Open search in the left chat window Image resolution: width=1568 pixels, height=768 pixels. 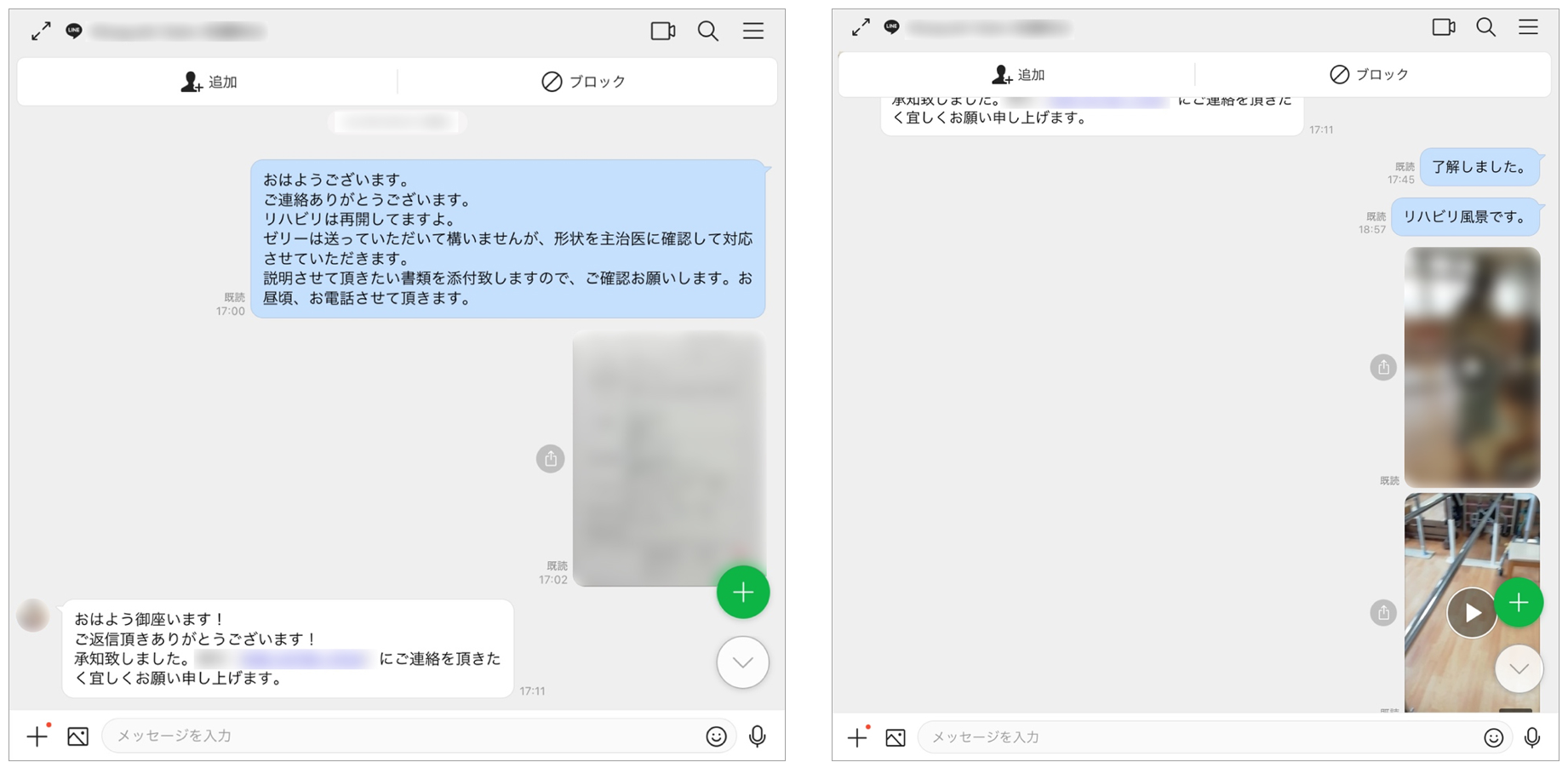(707, 32)
